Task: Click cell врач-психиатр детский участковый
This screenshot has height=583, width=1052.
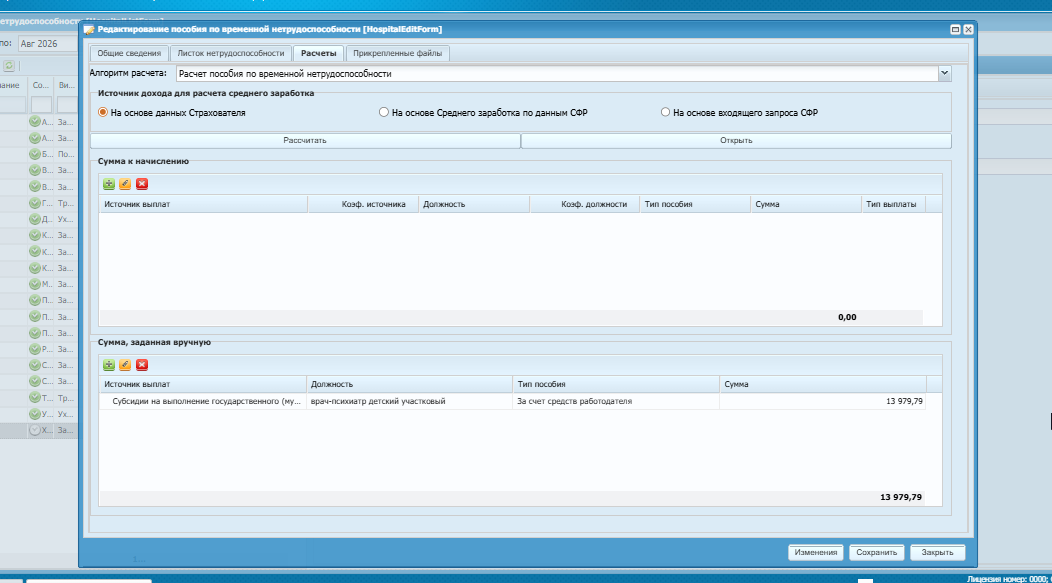Action: pyautogui.click(x=409, y=401)
